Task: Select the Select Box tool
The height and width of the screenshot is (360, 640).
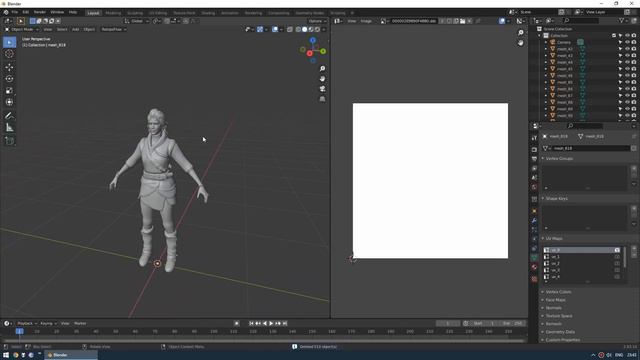Action: pyautogui.click(x=9, y=42)
